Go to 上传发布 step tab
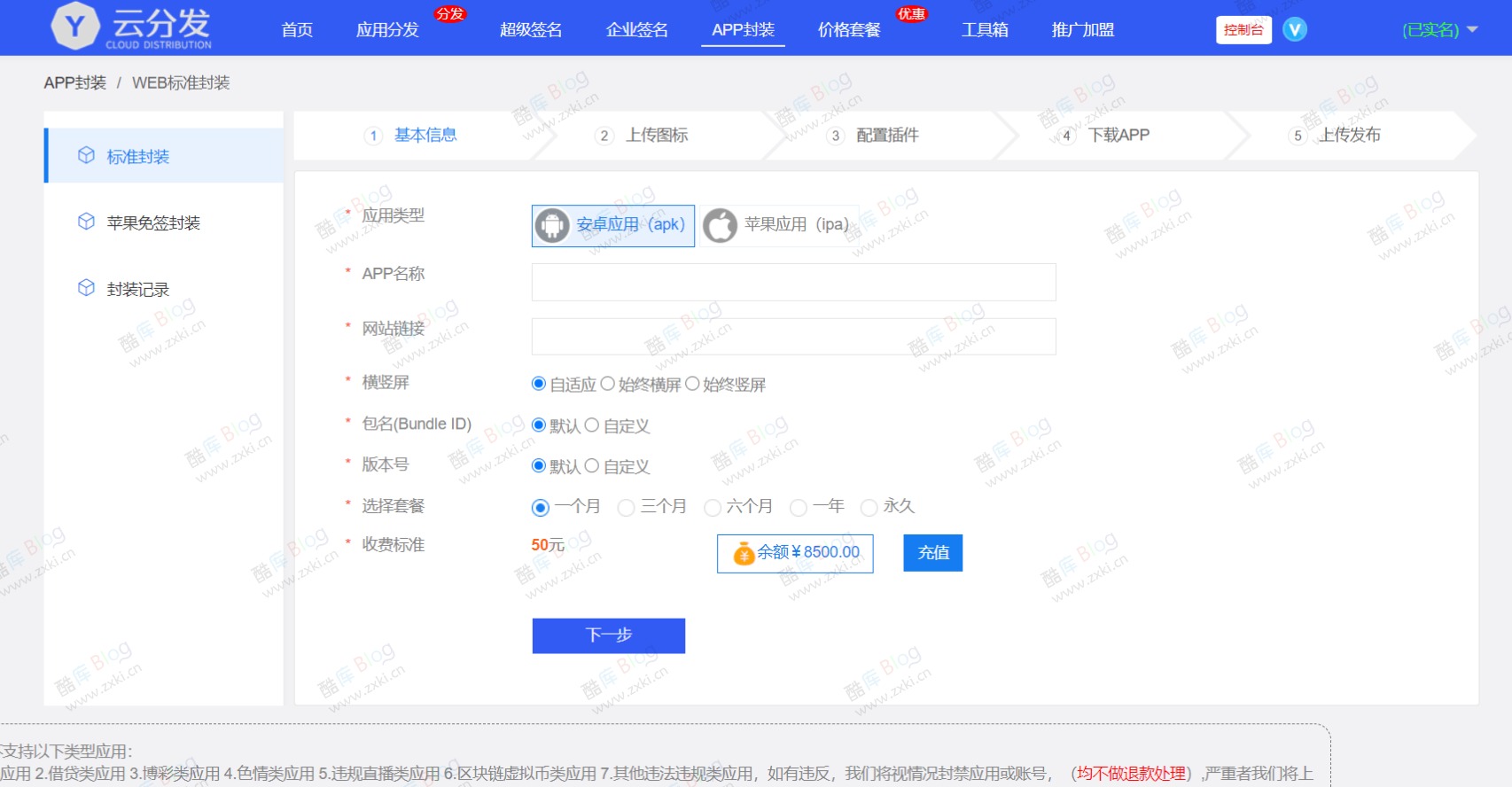 [x=1349, y=135]
